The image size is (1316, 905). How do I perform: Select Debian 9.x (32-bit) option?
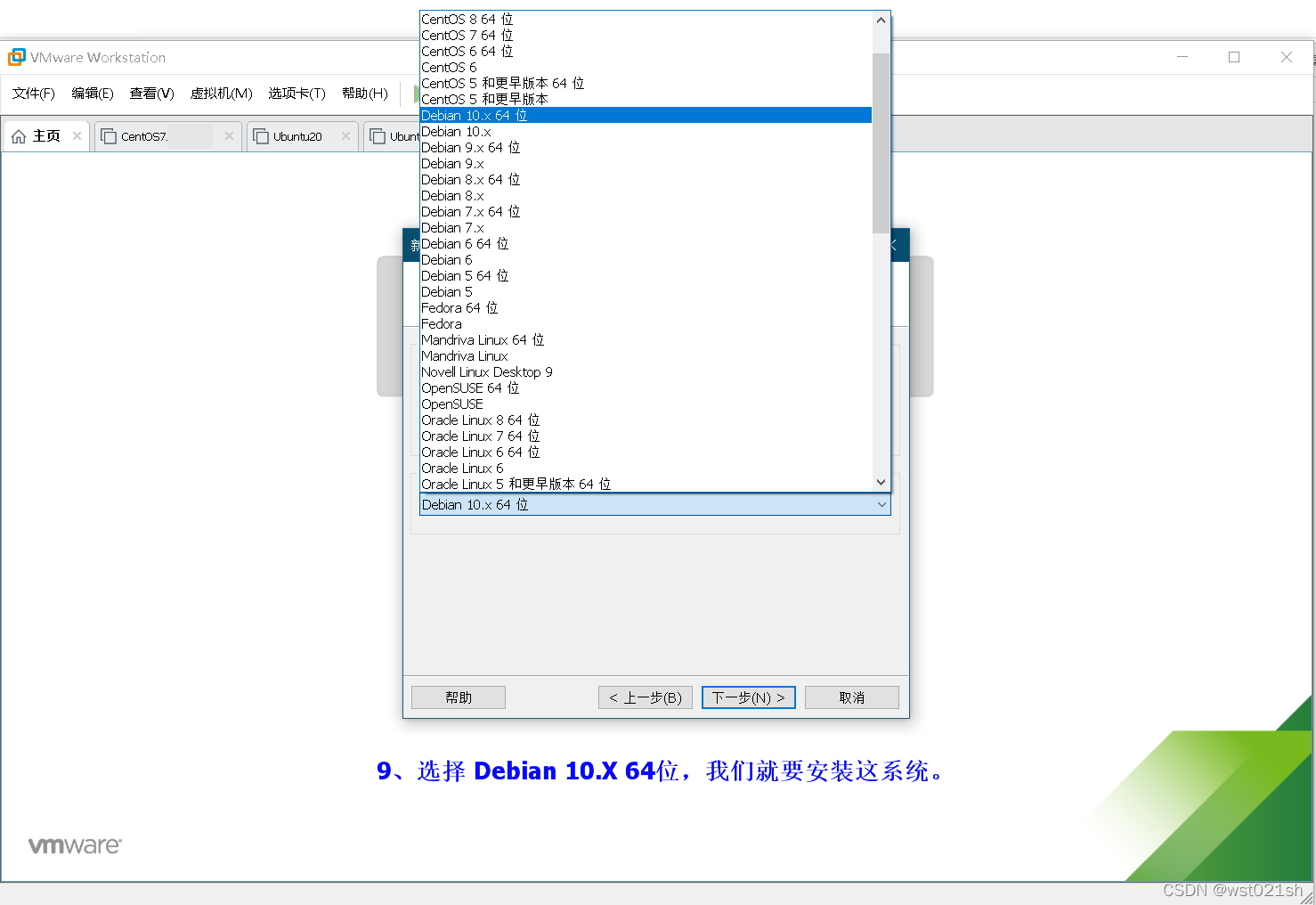[x=646, y=164]
